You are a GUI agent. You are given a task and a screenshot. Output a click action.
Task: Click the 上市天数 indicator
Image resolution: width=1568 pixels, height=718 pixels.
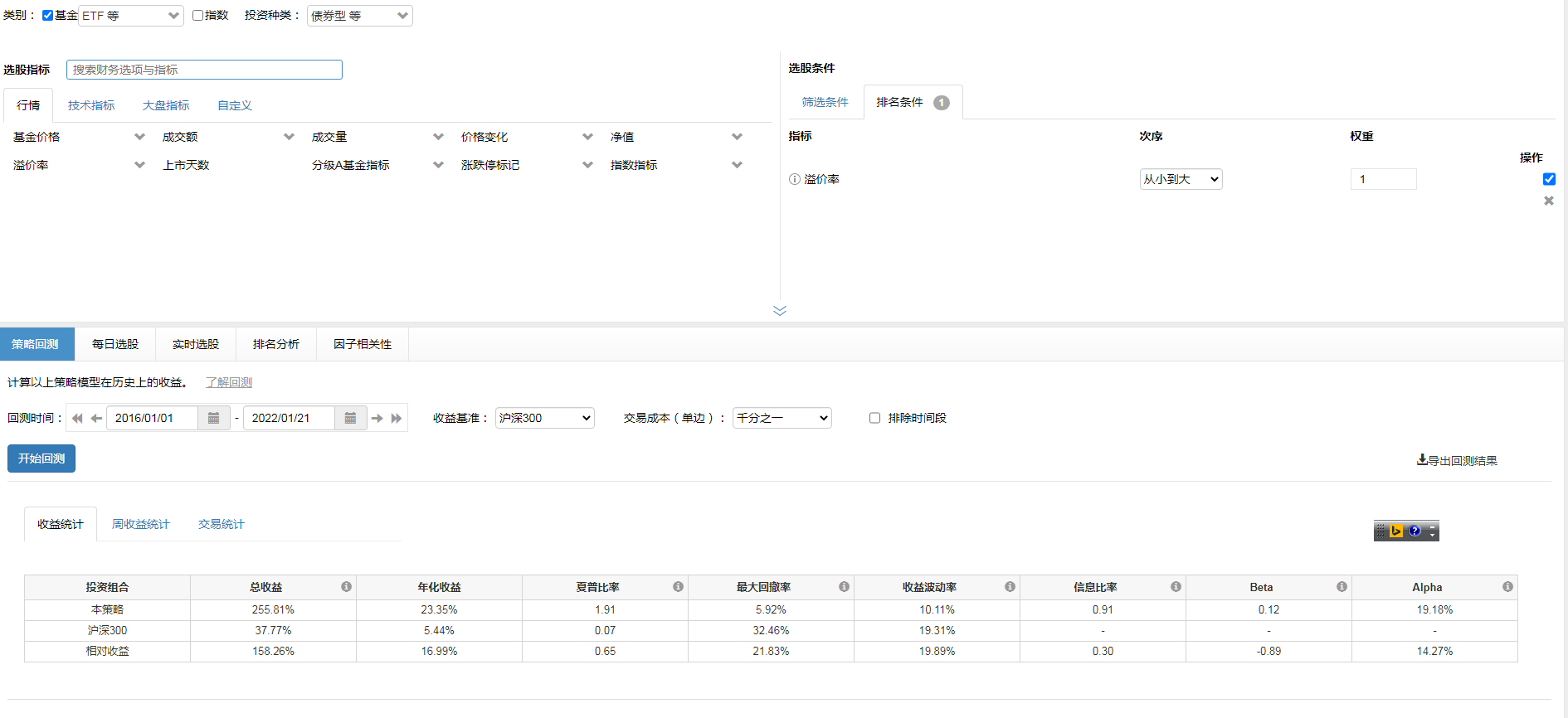pyautogui.click(x=186, y=165)
